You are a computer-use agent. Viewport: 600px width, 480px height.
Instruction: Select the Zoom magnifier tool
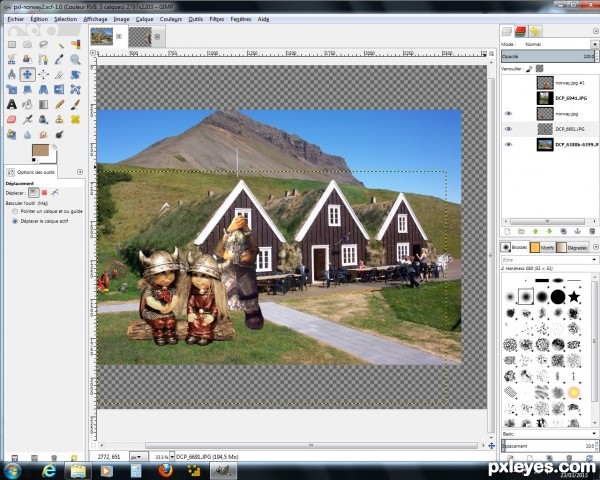click(x=75, y=59)
